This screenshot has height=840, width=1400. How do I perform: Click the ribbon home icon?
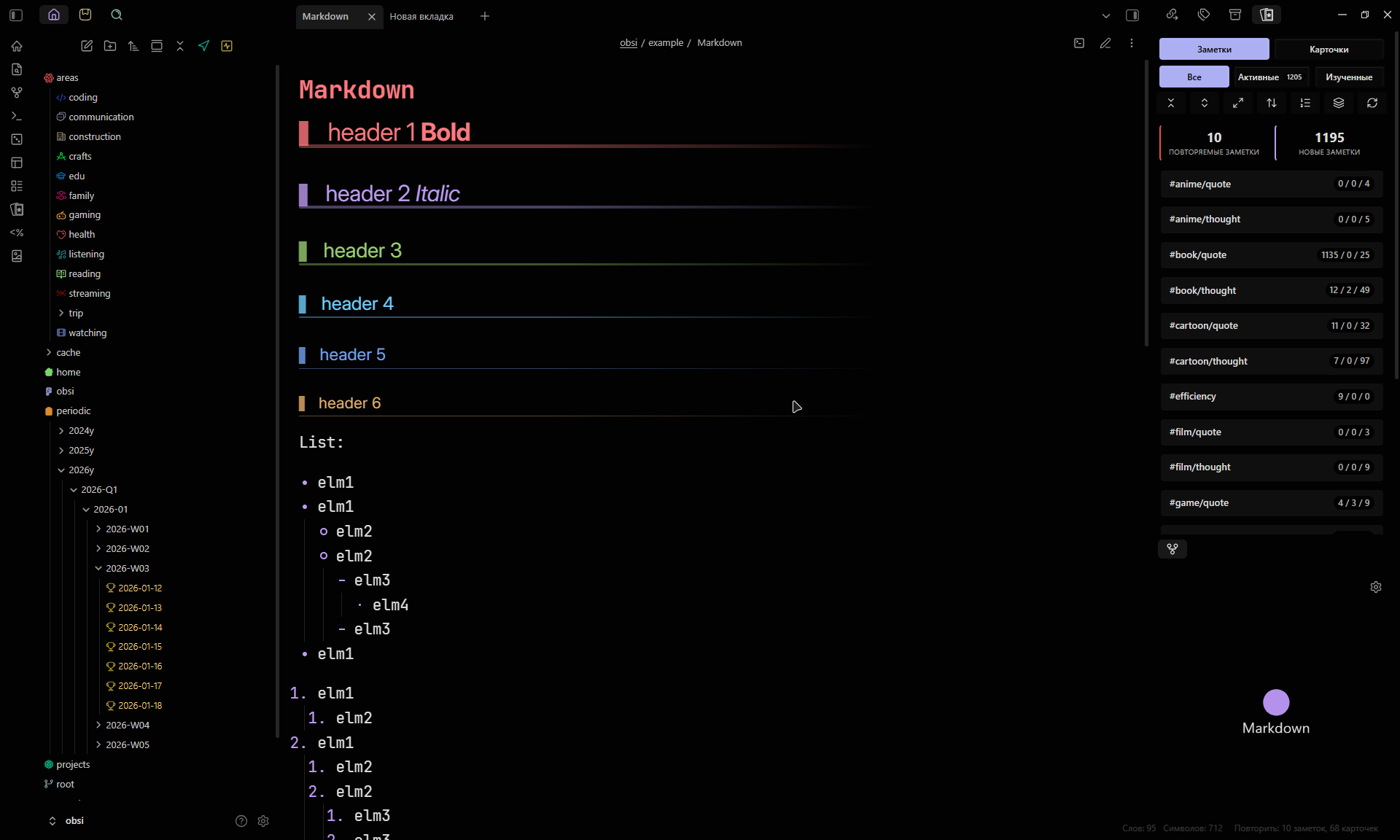coord(17,46)
